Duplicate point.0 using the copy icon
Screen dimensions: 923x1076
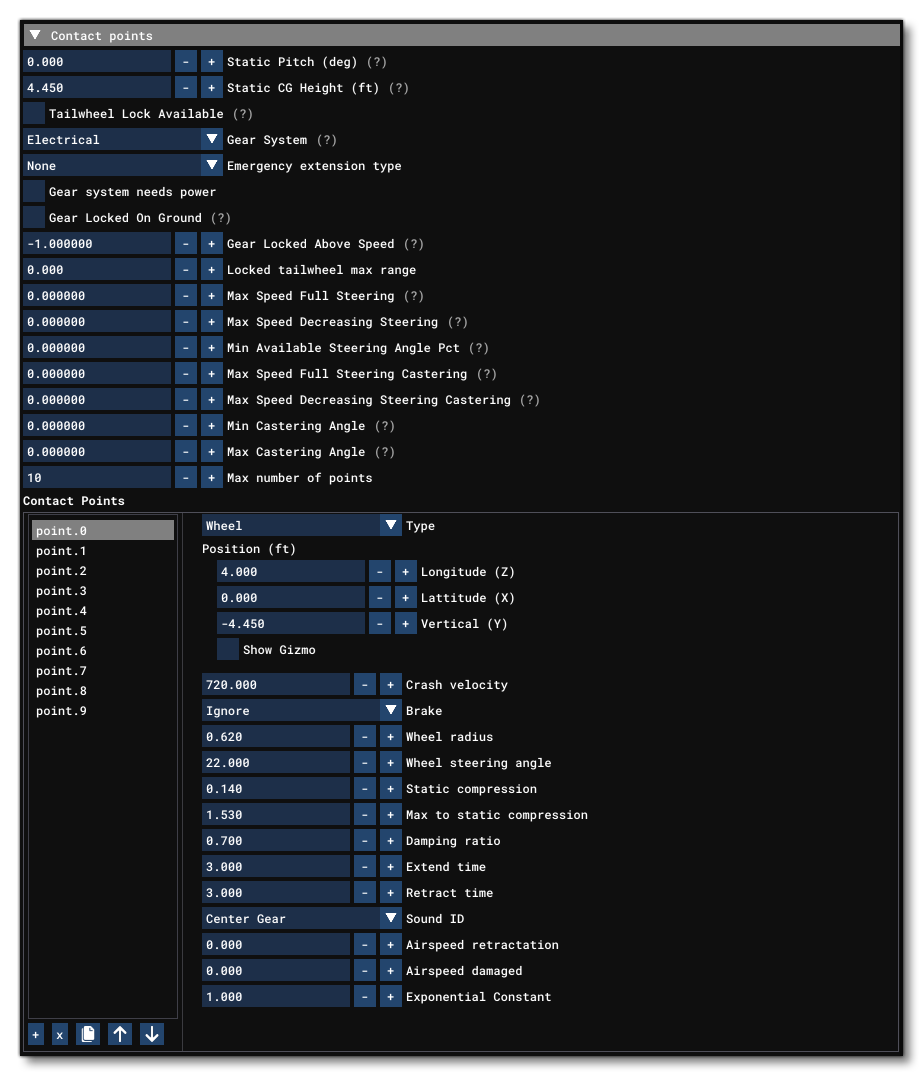(87, 1034)
